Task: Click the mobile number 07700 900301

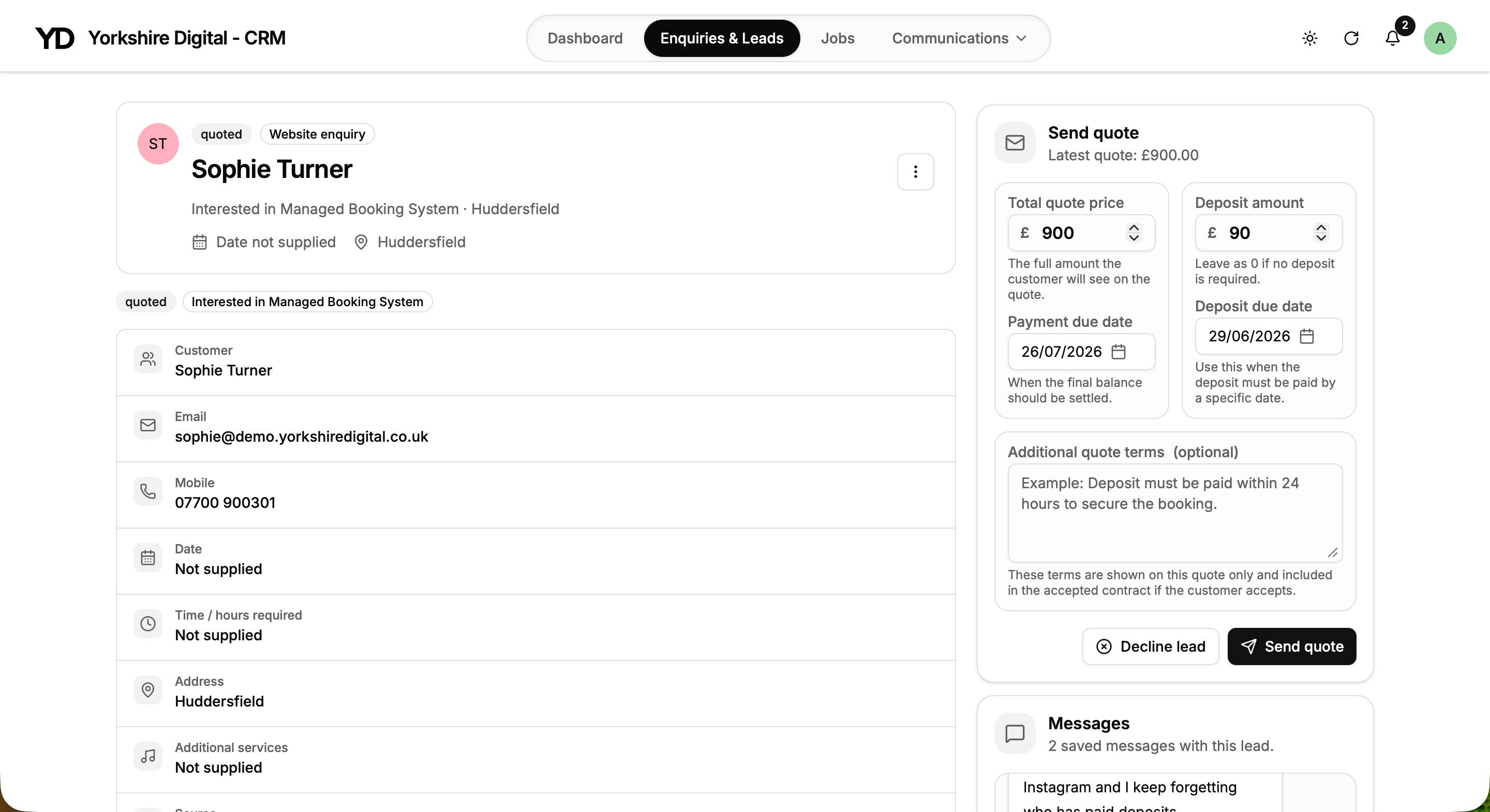Action: click(x=225, y=503)
